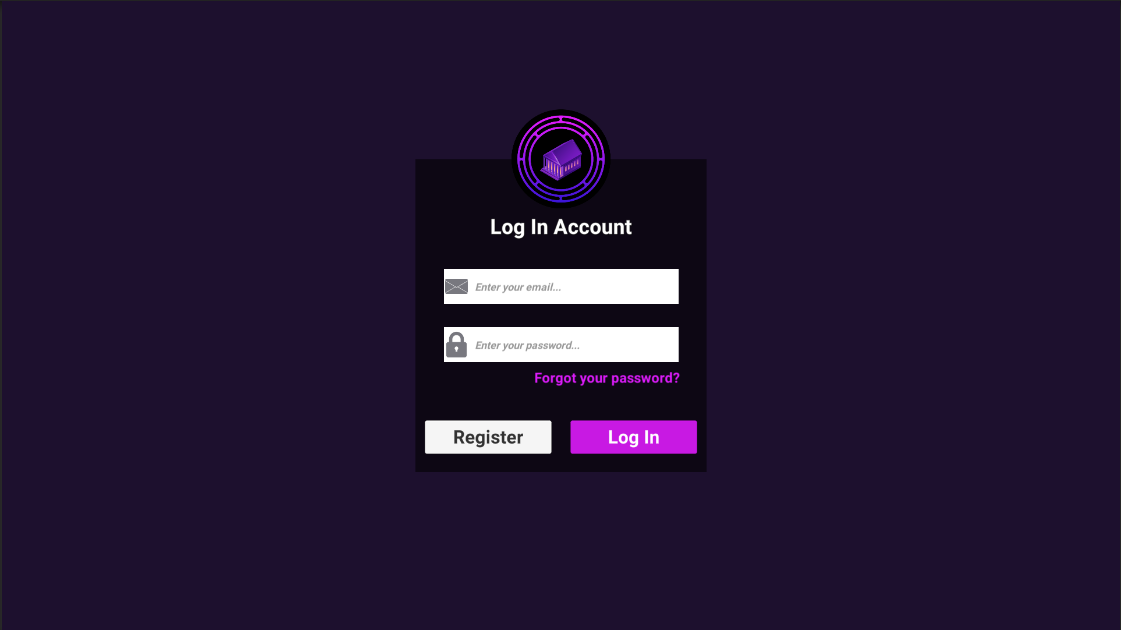Click the padlock icon in password field
1121x630 pixels.
456,345
